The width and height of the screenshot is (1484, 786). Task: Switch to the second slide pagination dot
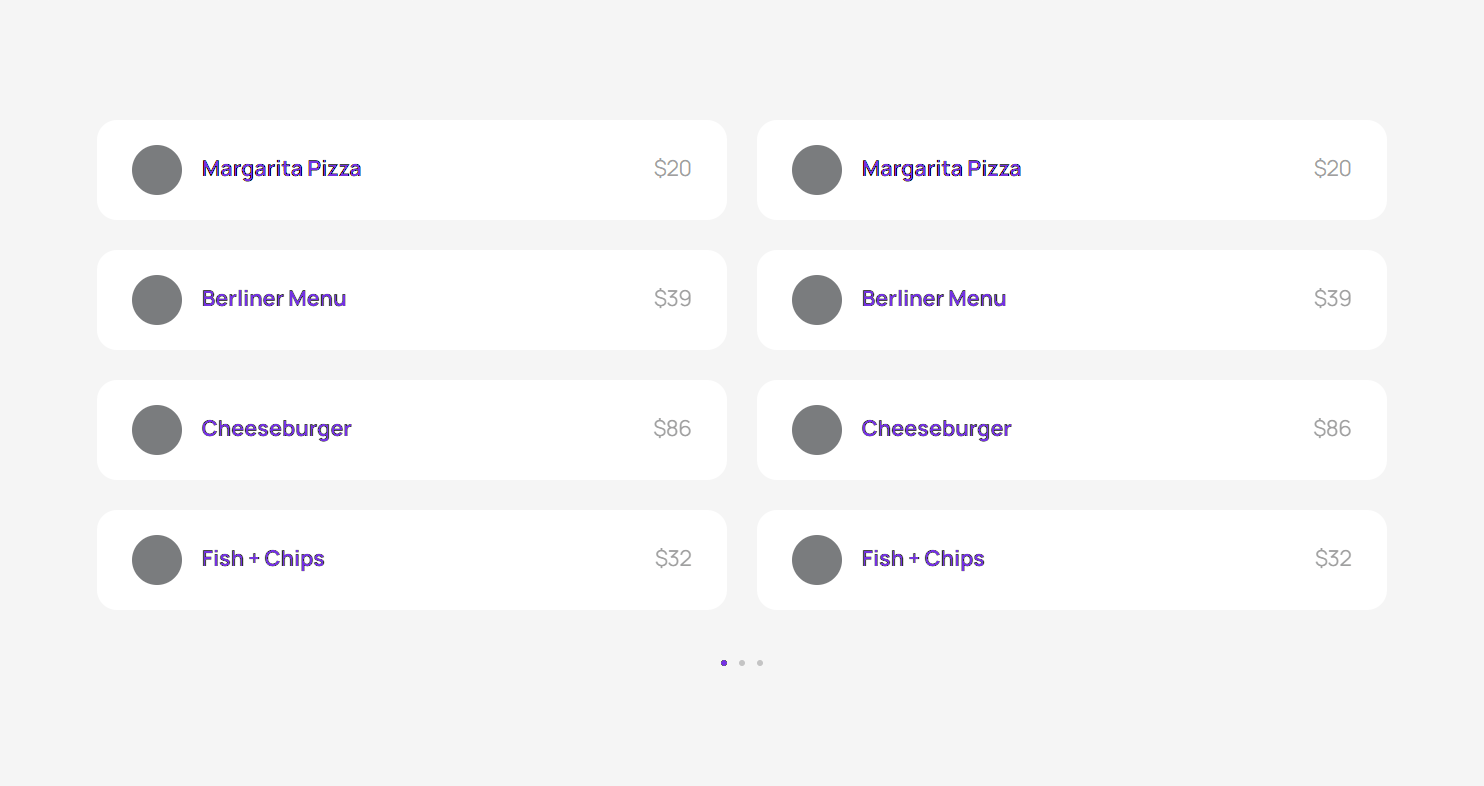742,663
